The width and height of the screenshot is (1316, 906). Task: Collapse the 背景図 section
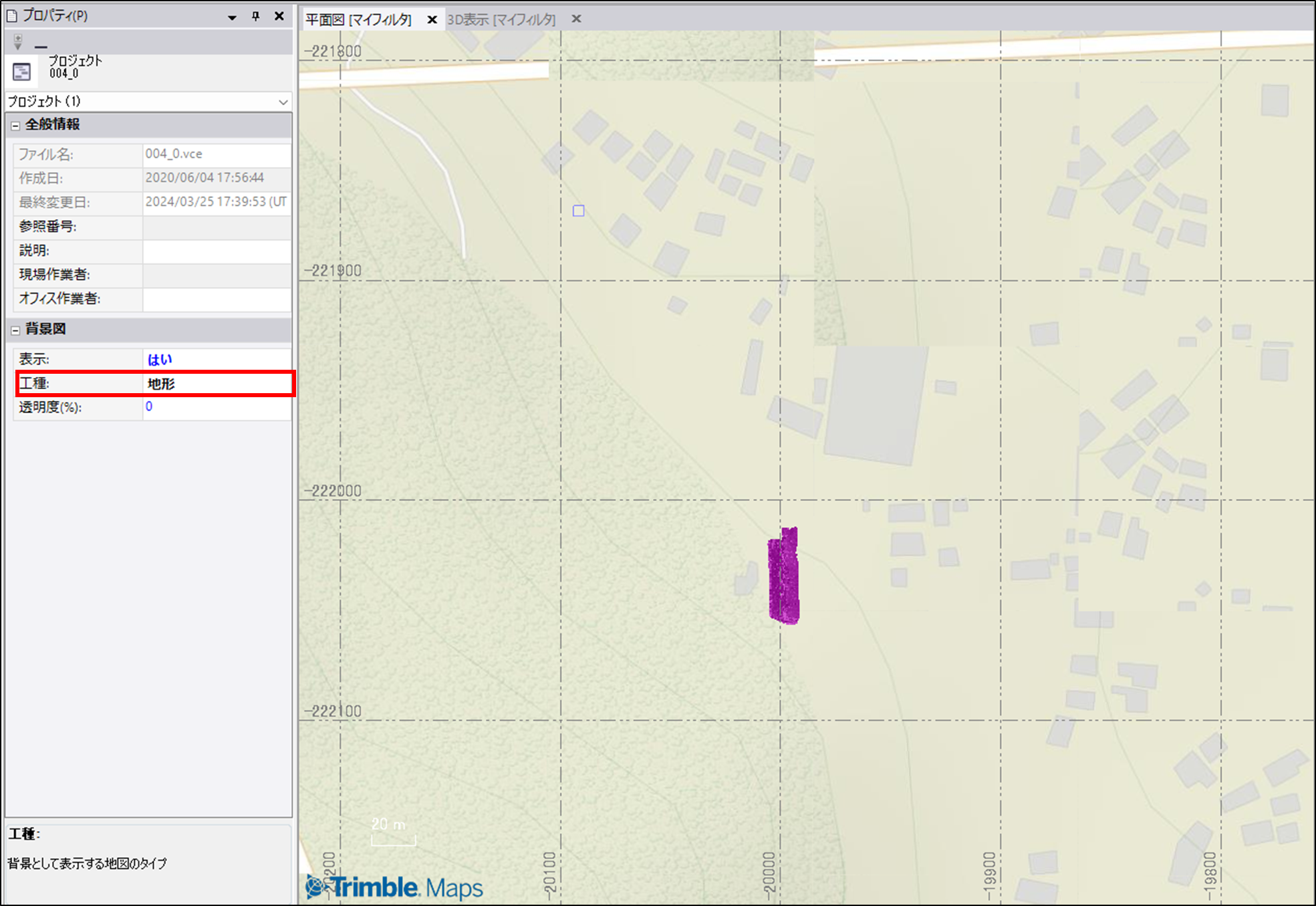pyautogui.click(x=15, y=330)
